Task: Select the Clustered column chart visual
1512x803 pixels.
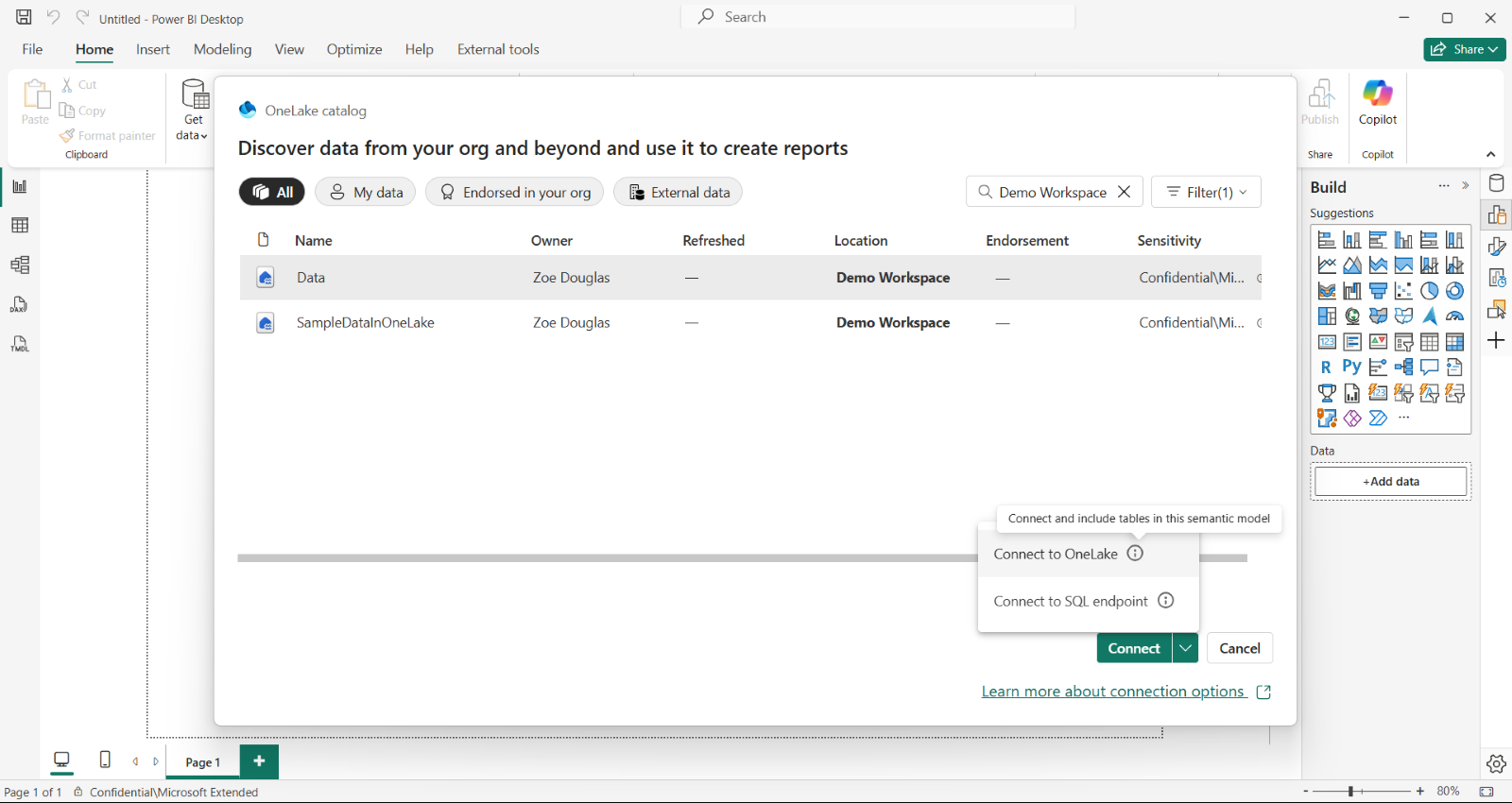Action: tap(1404, 240)
